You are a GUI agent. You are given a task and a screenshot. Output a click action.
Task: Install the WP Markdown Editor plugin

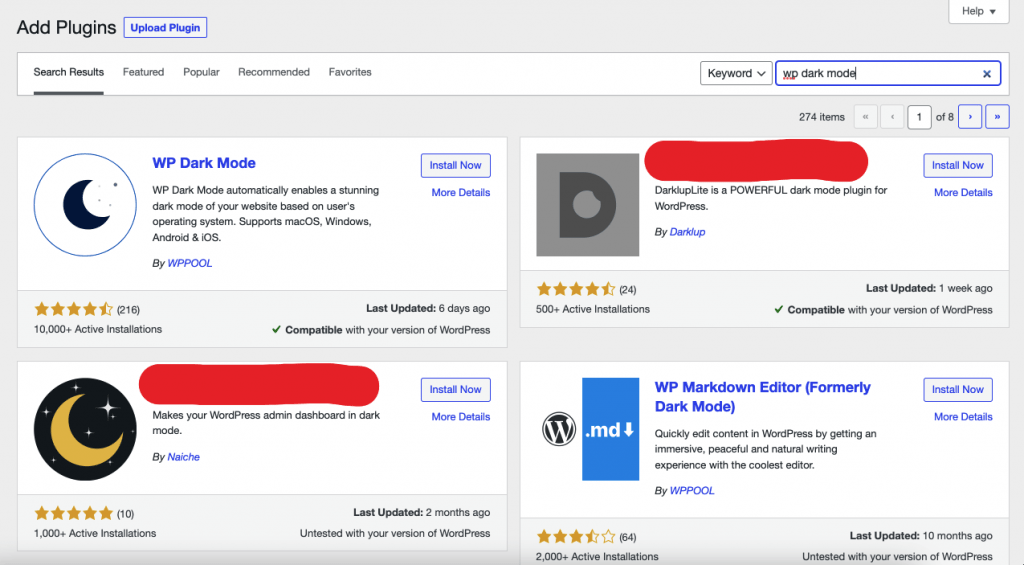(957, 389)
